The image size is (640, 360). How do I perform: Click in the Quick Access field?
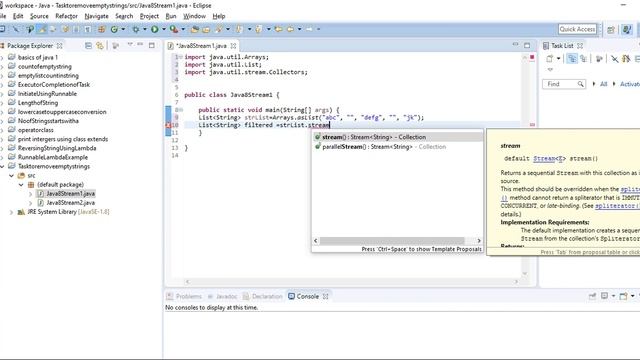point(577,29)
